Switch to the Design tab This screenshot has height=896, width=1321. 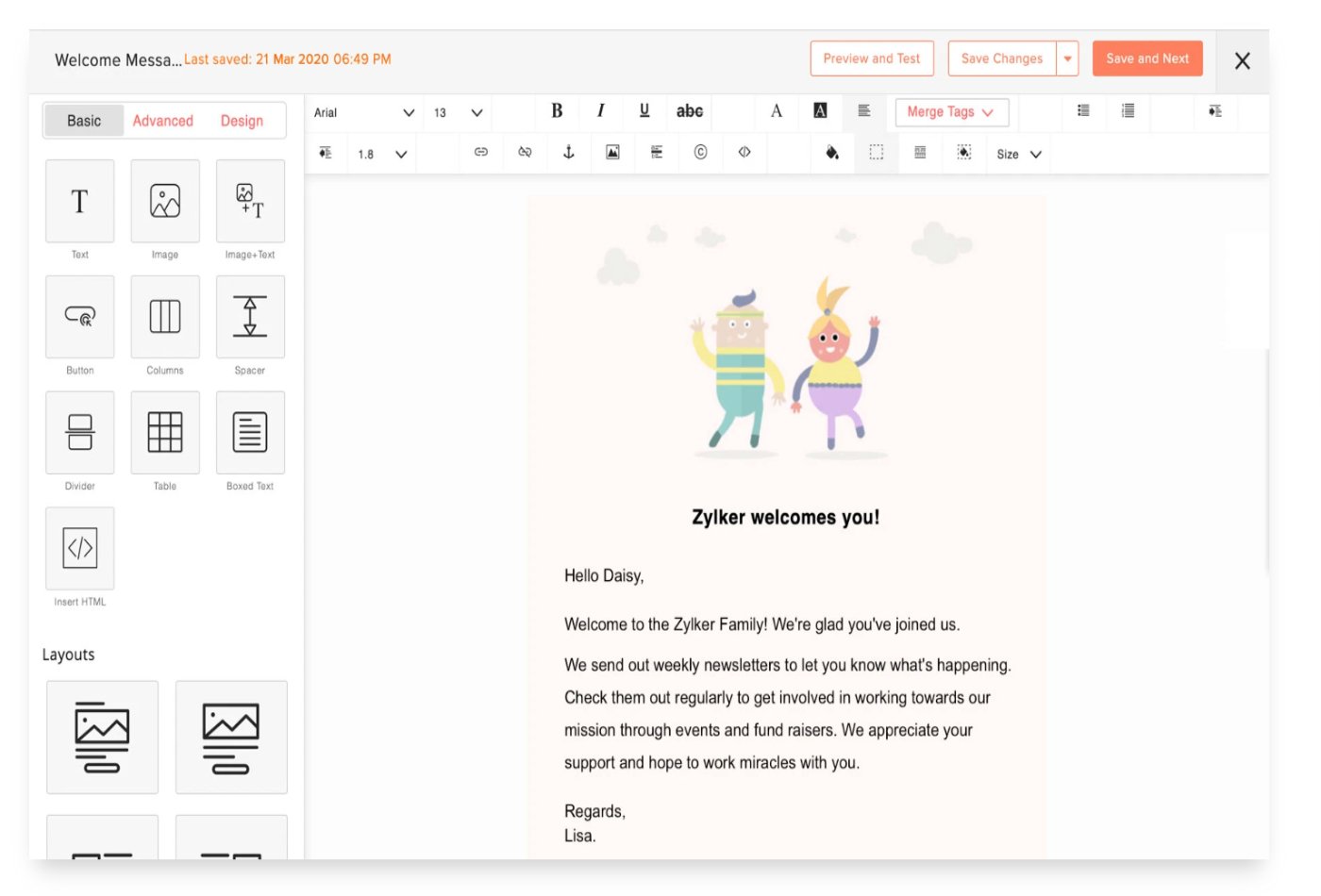point(242,121)
